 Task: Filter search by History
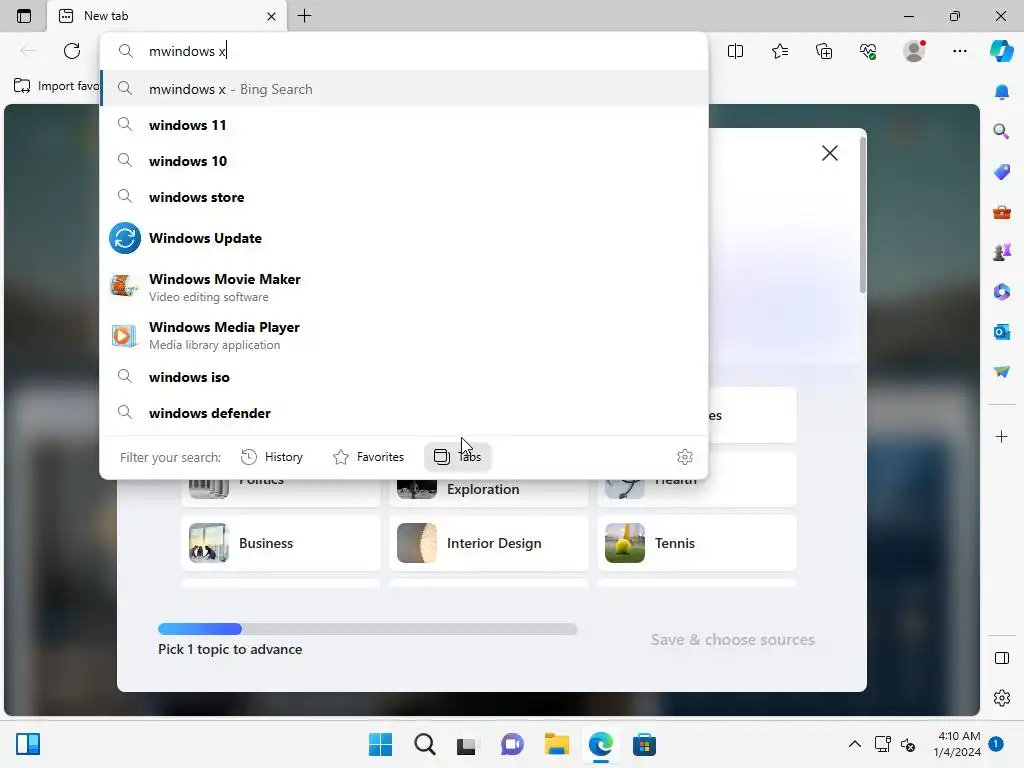pyautogui.click(x=272, y=456)
